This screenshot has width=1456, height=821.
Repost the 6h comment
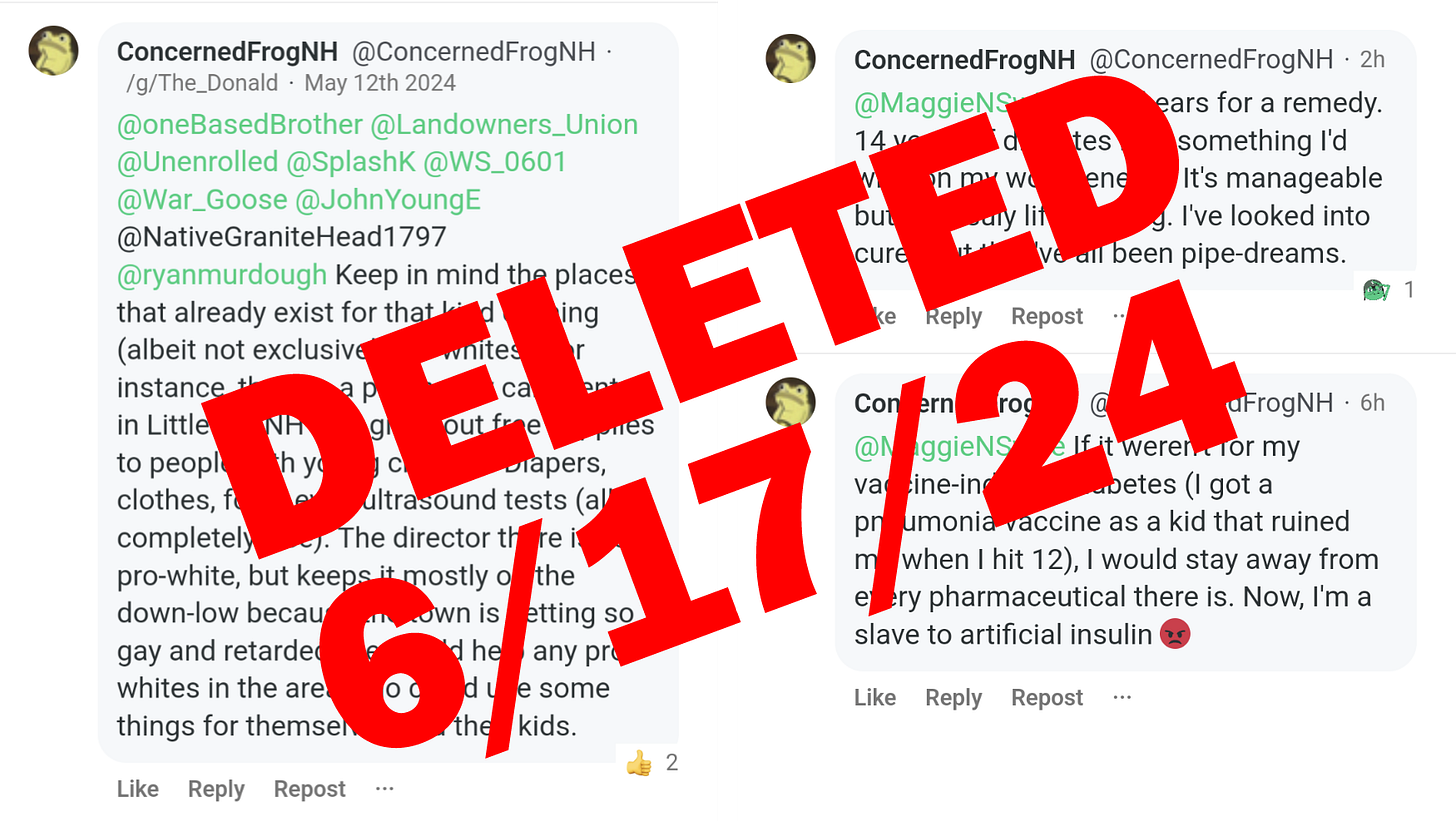point(1047,697)
